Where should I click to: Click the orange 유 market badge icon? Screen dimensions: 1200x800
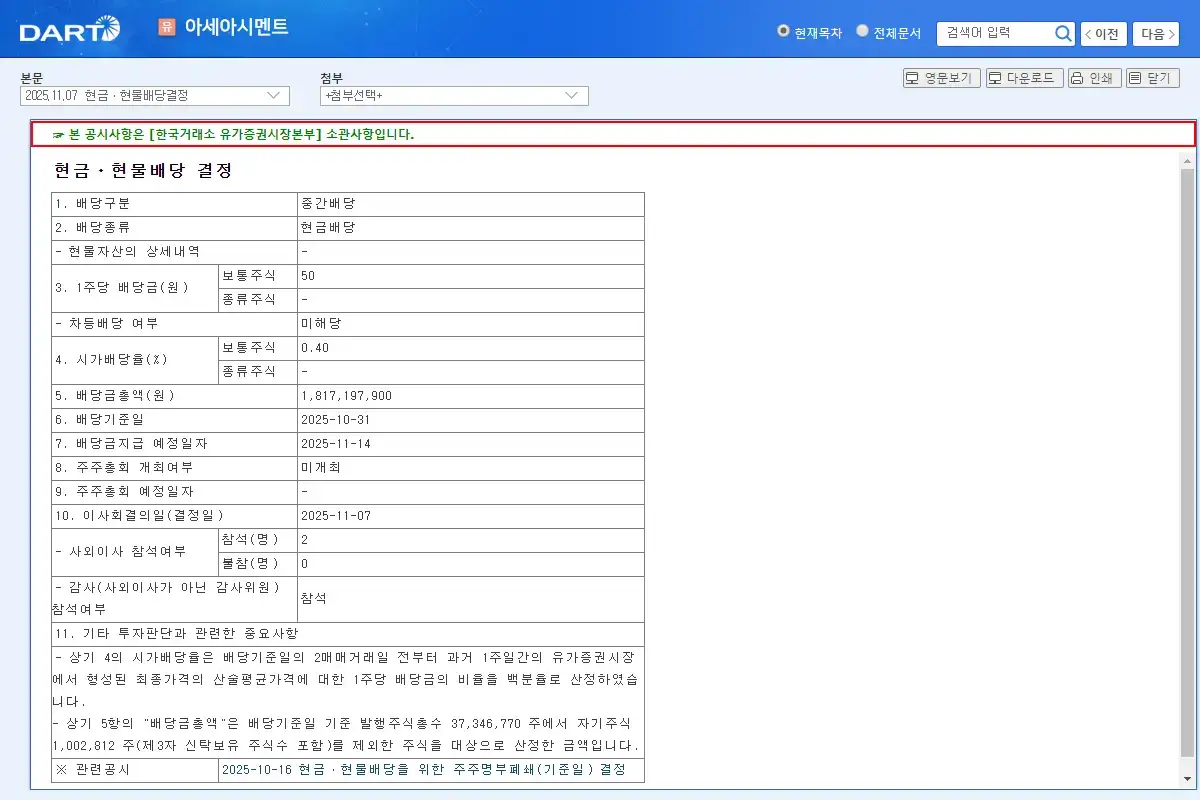click(166, 27)
